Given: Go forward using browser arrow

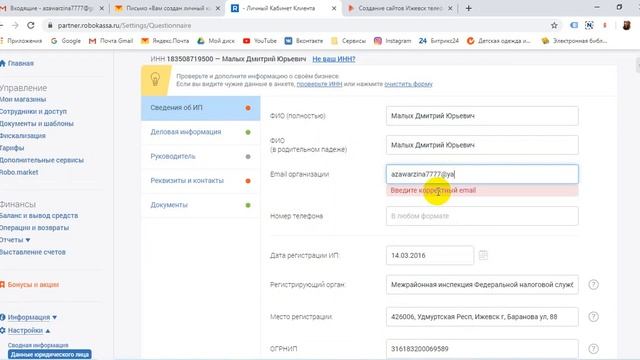Looking at the screenshot, I should point(15,25).
